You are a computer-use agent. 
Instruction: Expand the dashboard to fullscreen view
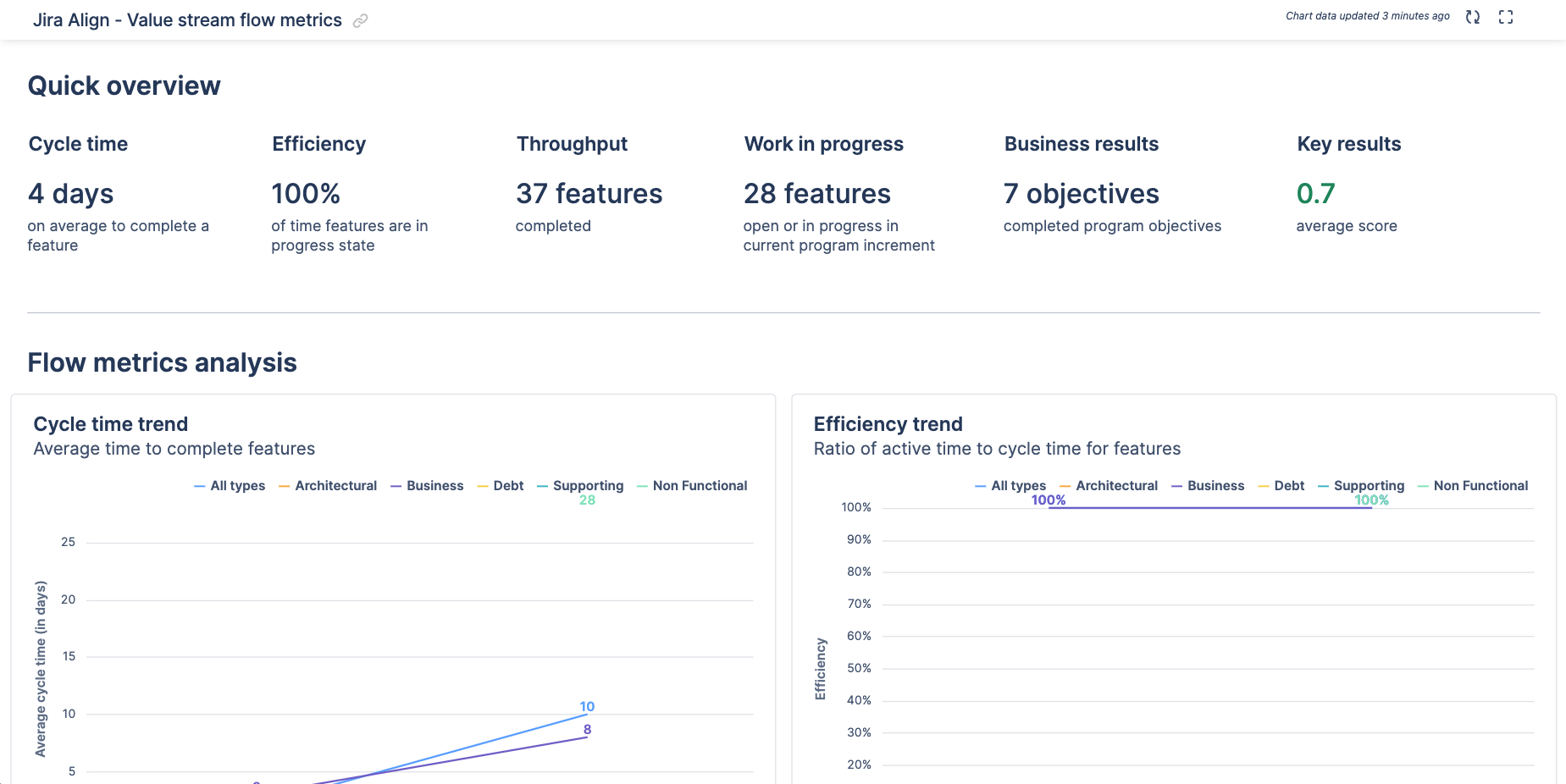1506,16
